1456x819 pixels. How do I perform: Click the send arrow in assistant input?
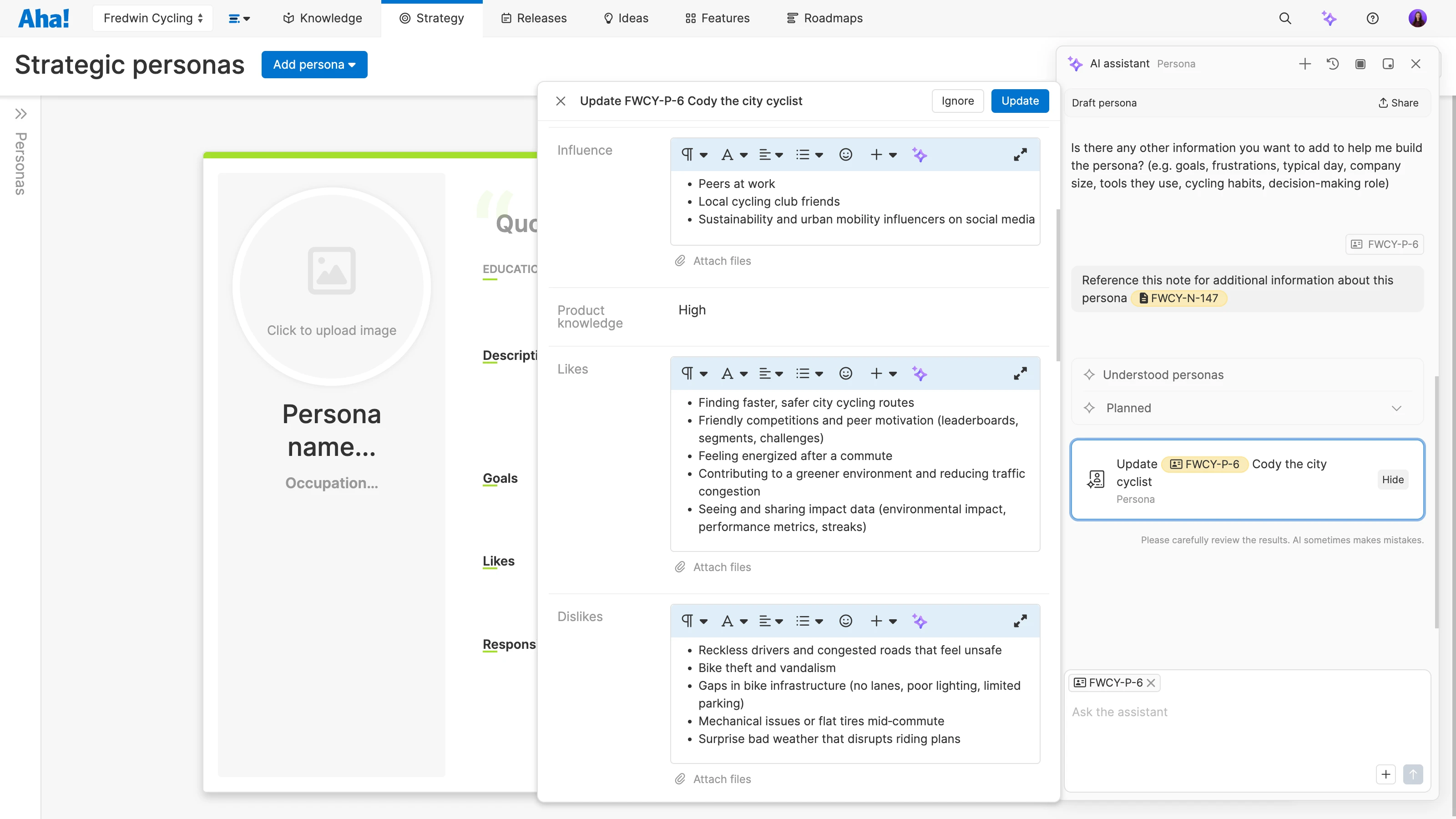pyautogui.click(x=1412, y=774)
